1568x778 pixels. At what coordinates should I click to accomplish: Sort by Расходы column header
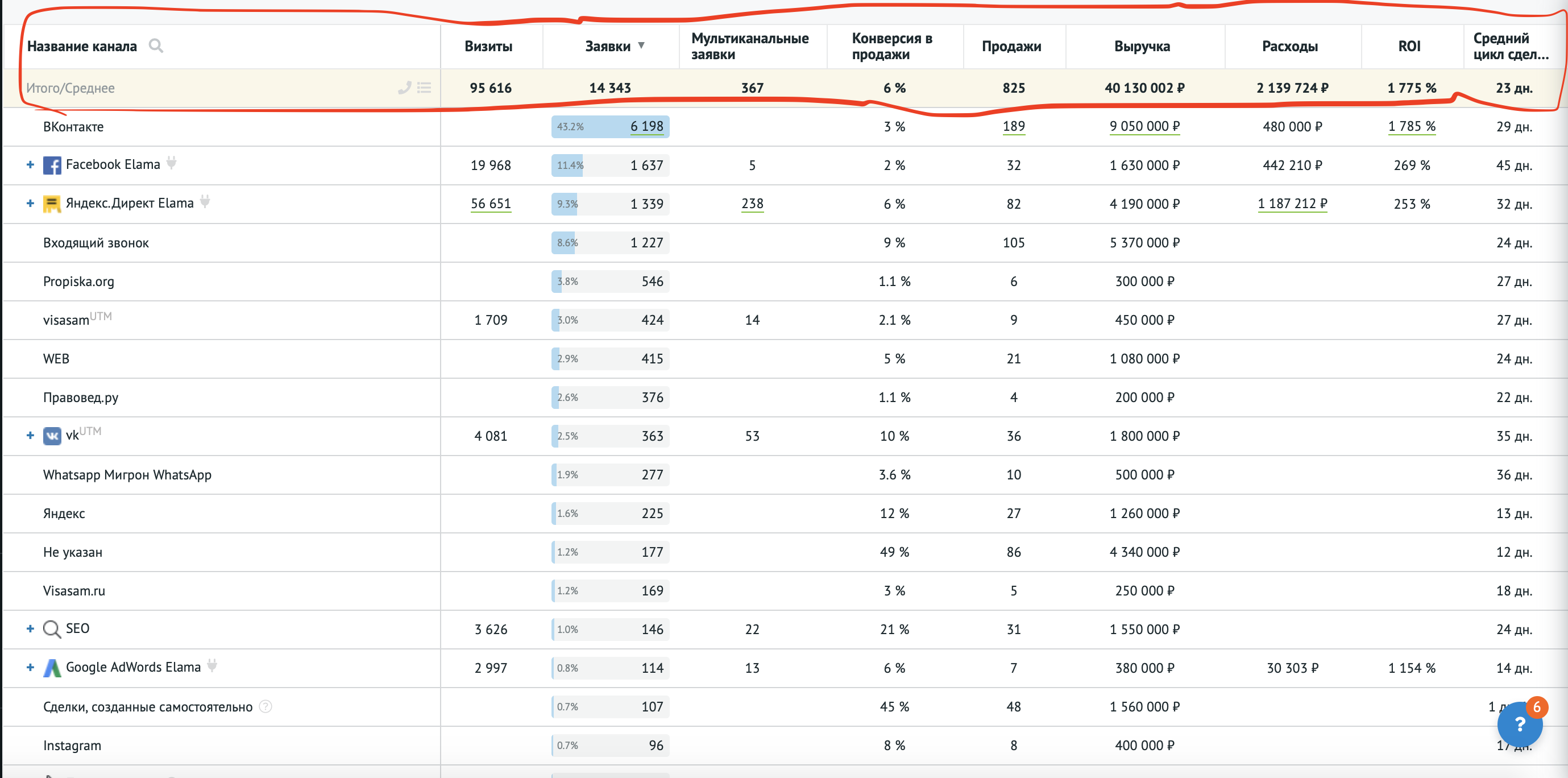point(1290,46)
